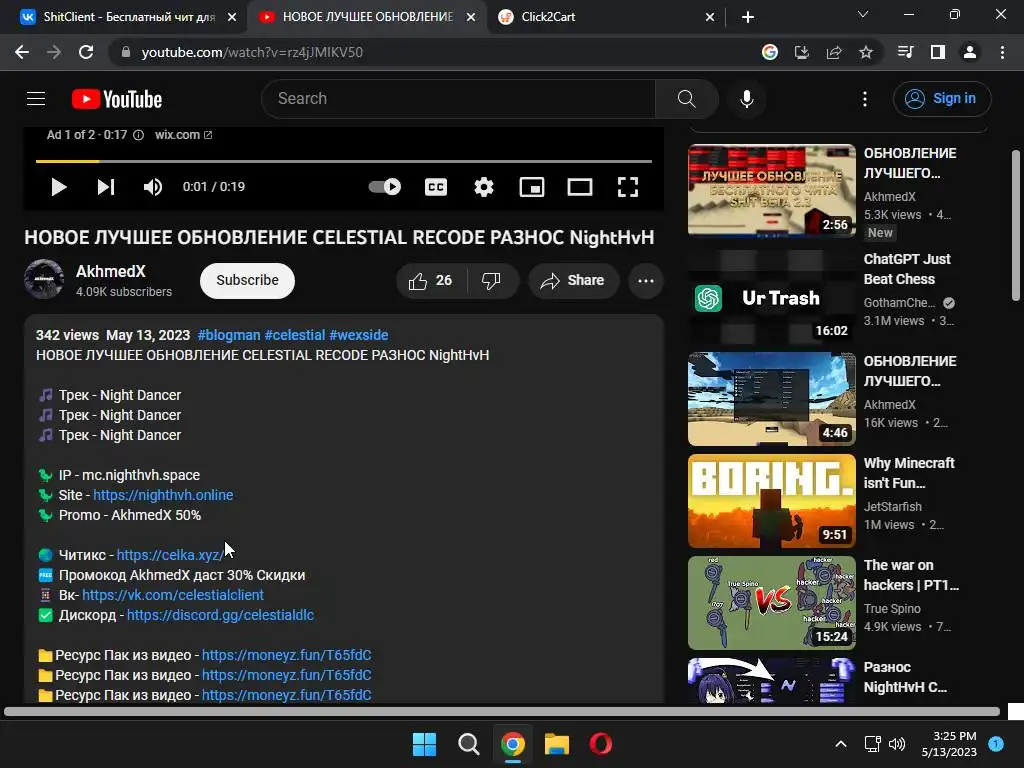Open taskbar search
Screen dimensions: 1024x768
468,744
